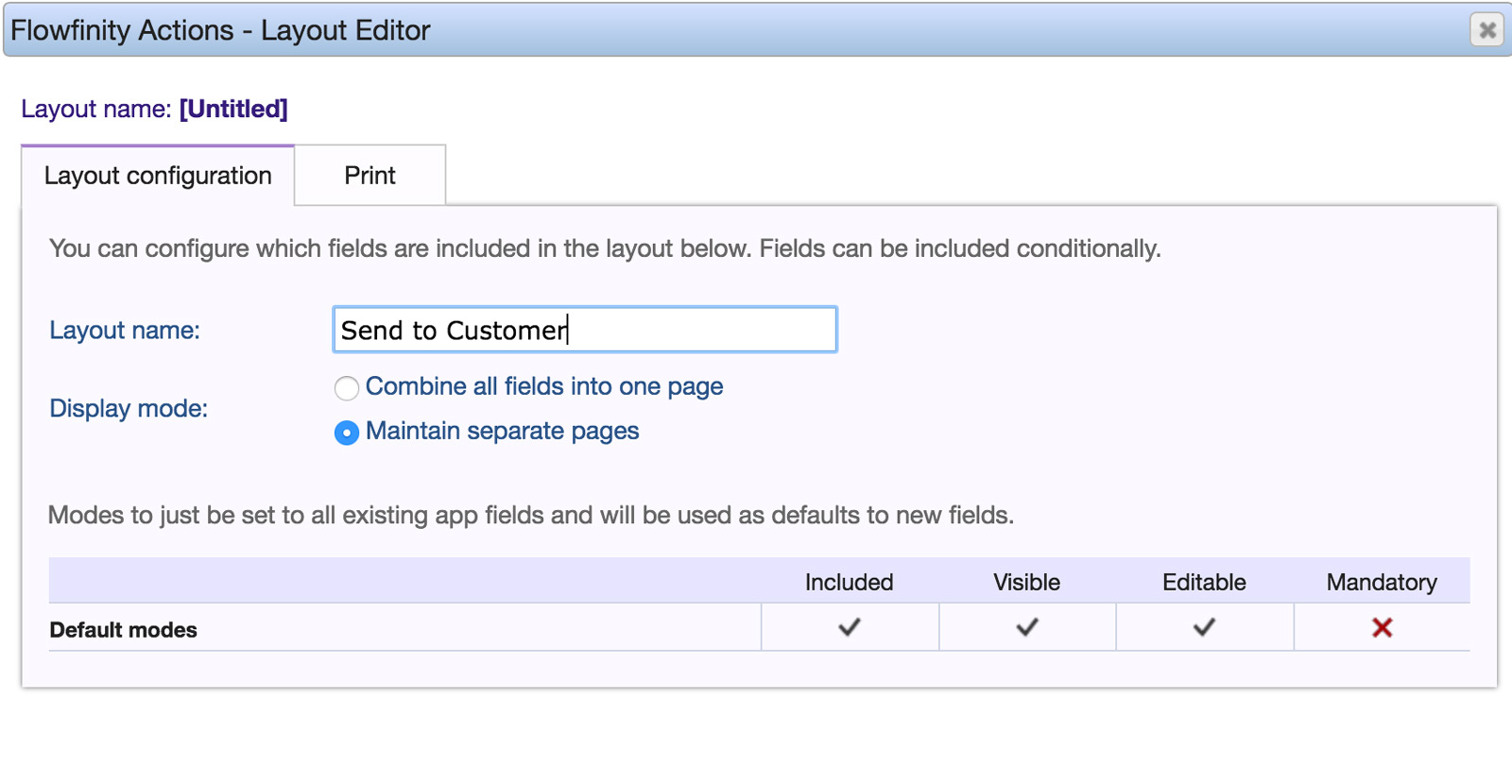Click into the Layout name text field
Image resolution: width=1512 pixels, height=784 pixels.
[x=584, y=330]
